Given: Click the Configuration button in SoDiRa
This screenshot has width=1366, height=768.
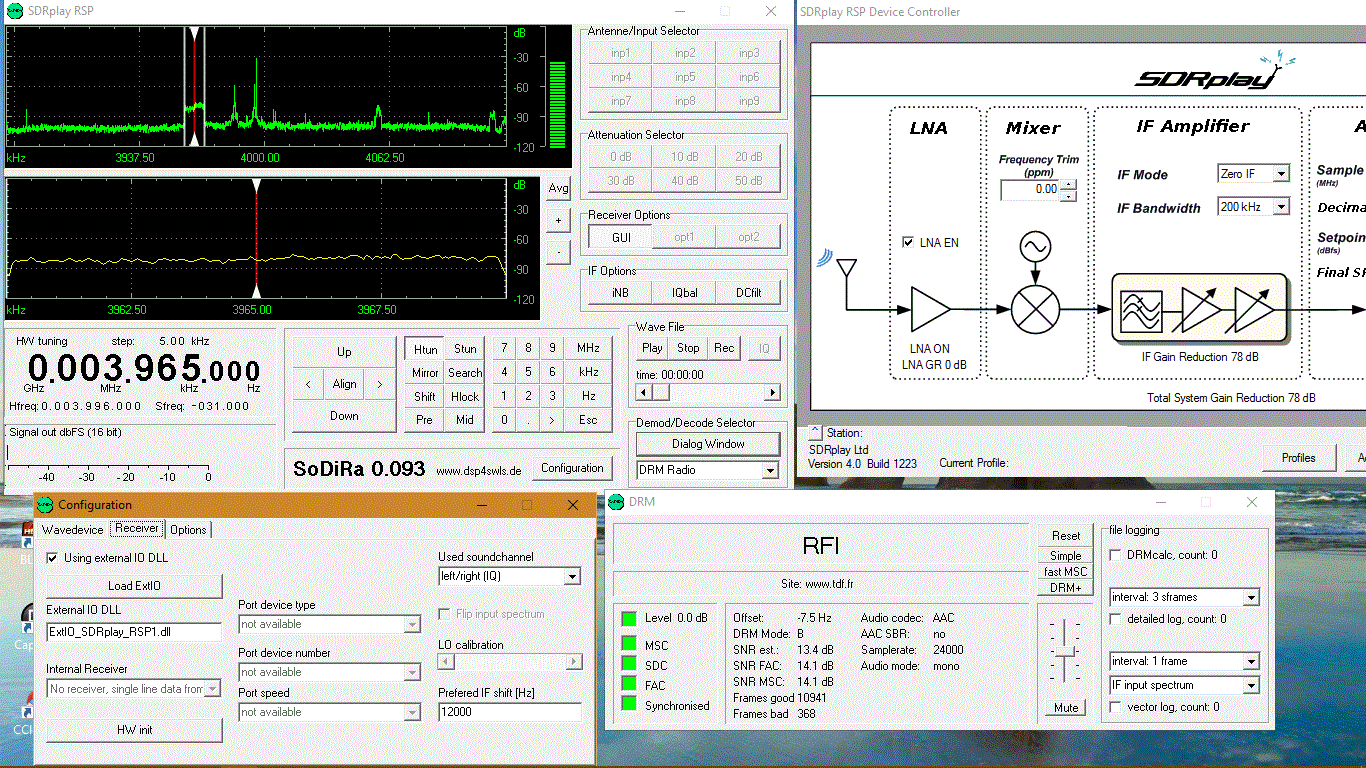Looking at the screenshot, I should (572, 467).
